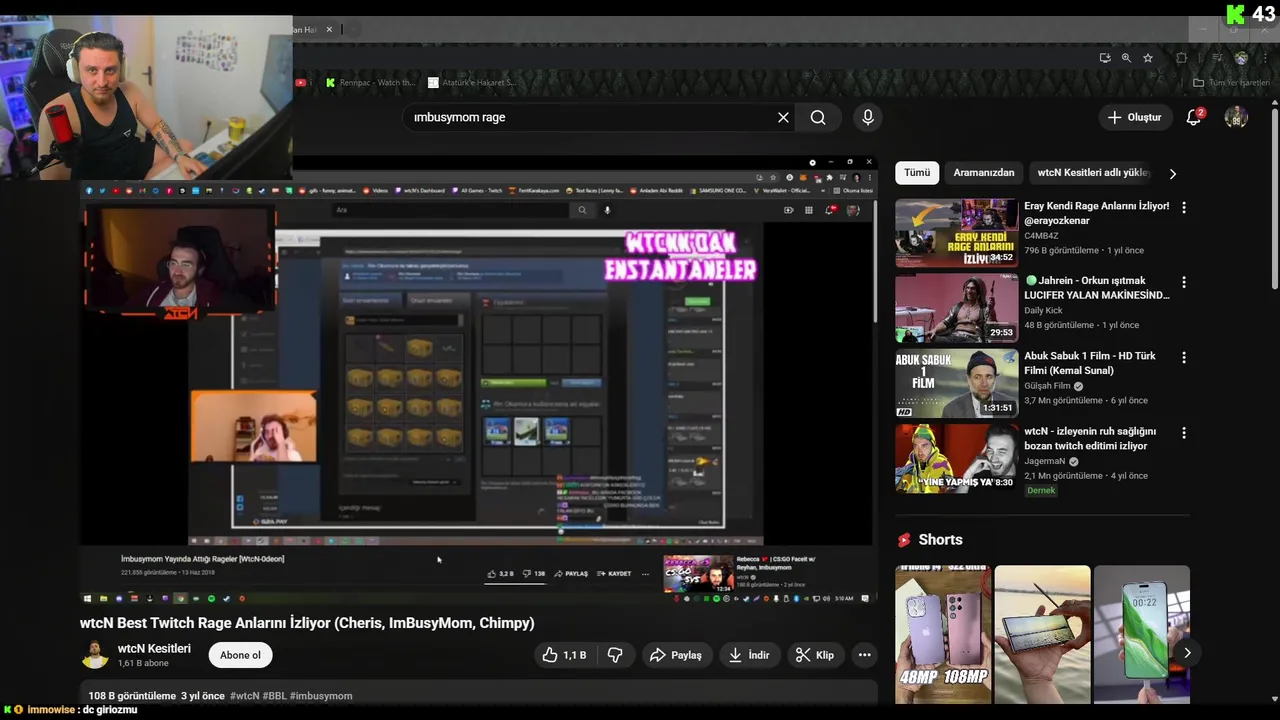The image size is (1280, 720).
Task: Open the Abuk Sabuk 1 Film thumbnail
Action: [x=957, y=383]
